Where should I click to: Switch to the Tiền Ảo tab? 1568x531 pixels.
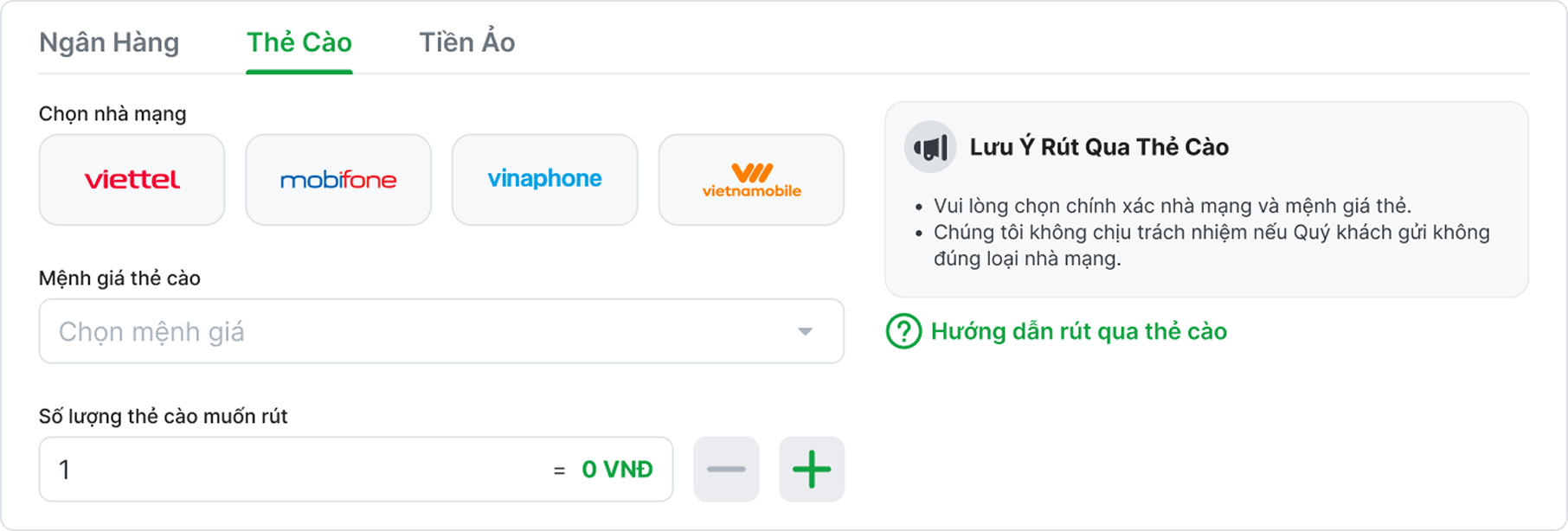pos(465,42)
